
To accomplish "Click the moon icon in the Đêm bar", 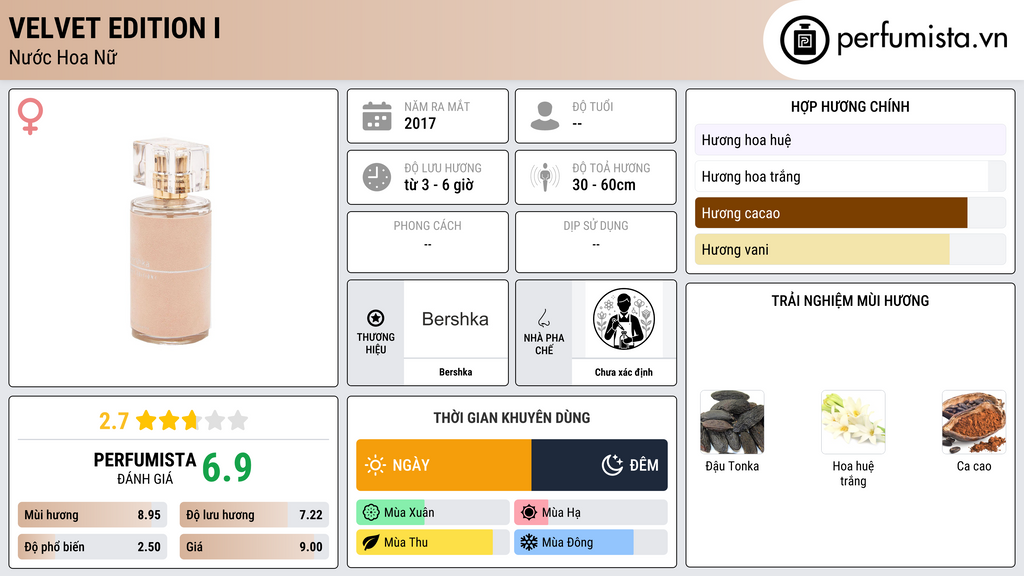I will point(612,465).
